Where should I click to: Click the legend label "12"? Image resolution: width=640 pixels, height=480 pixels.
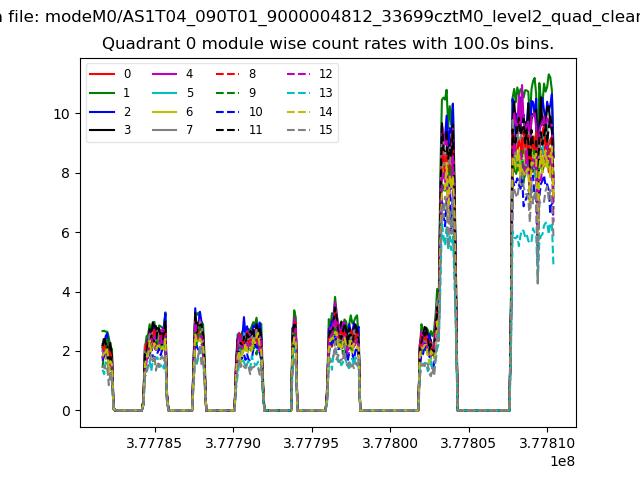tap(325, 74)
